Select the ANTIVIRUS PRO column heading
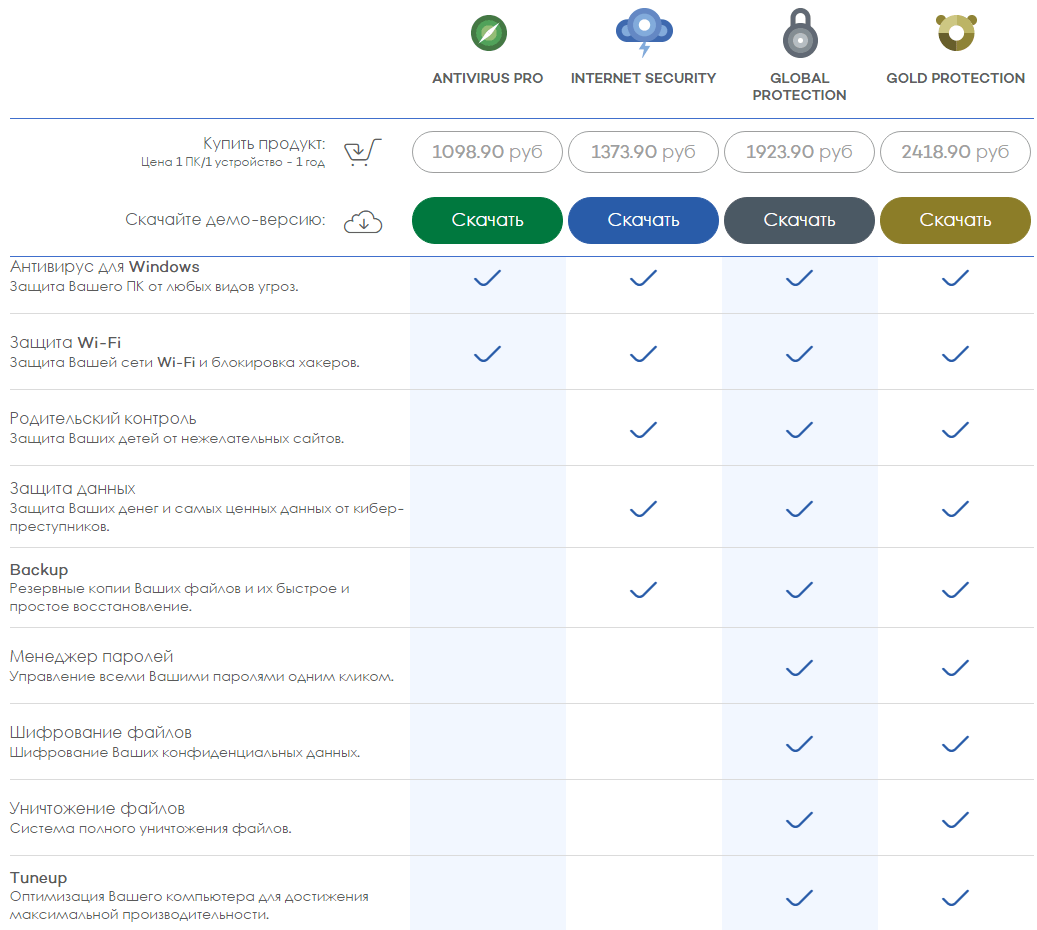The width and height of the screenshot is (1037, 930). pyautogui.click(x=487, y=78)
